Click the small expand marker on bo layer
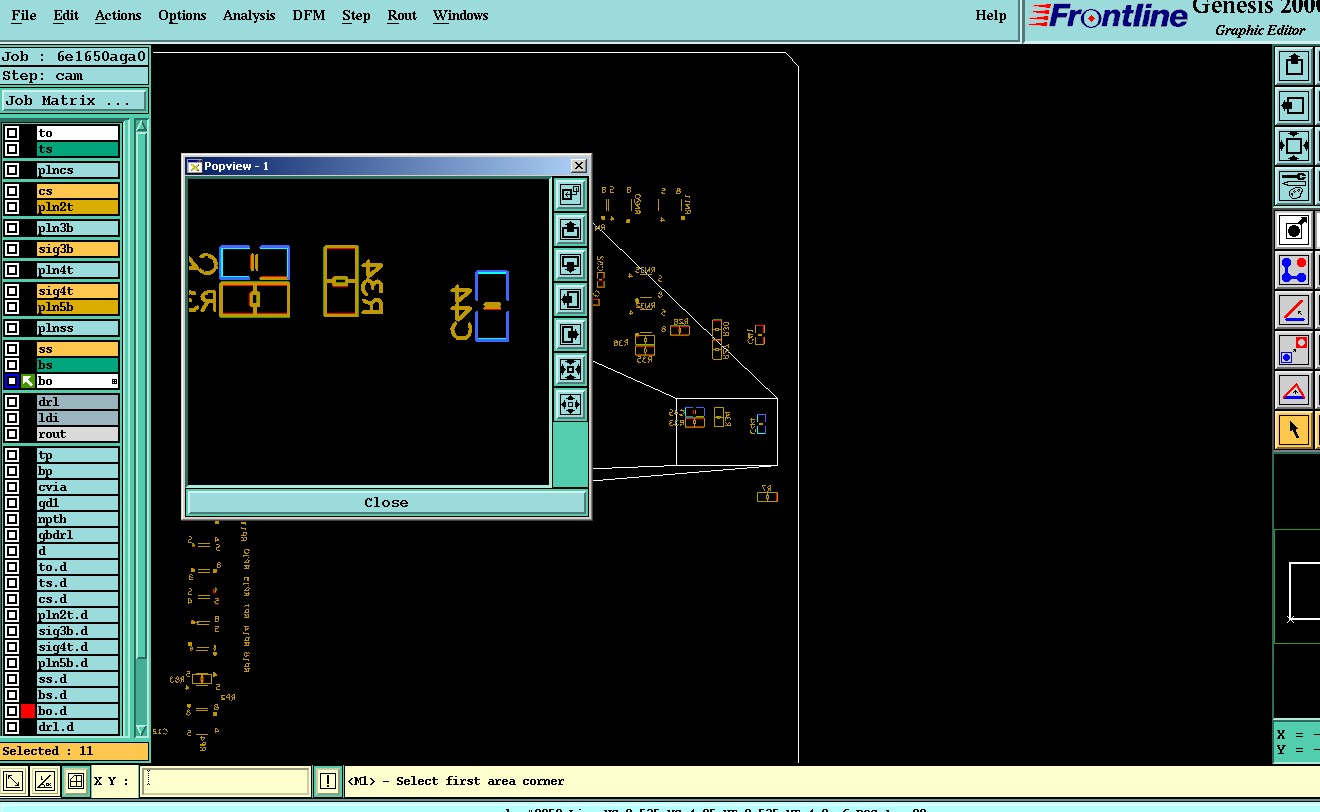Image resolution: width=1320 pixels, height=812 pixels. (114, 382)
